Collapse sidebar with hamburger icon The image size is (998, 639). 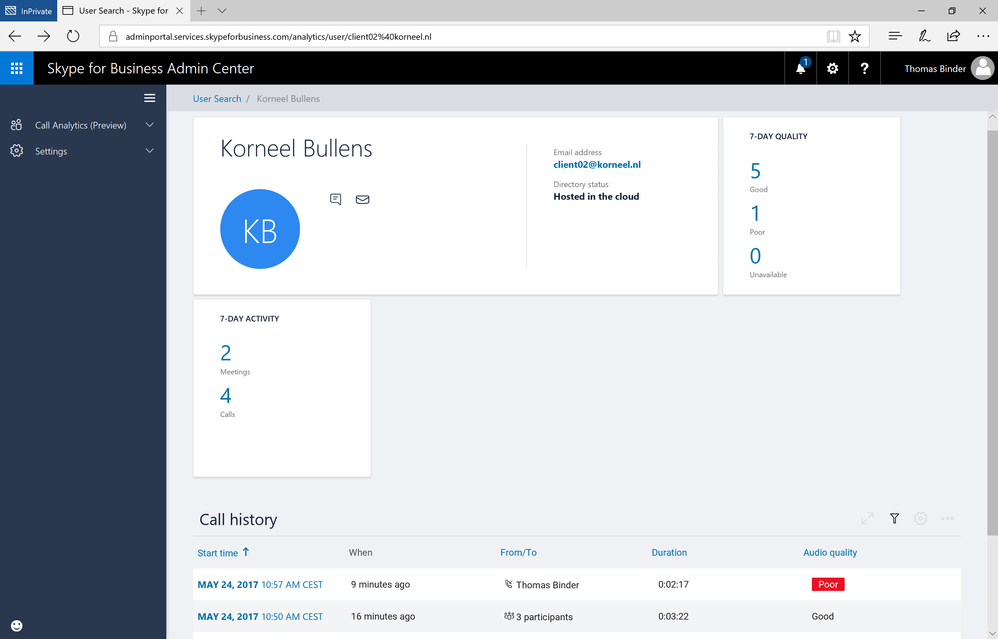pyautogui.click(x=150, y=98)
